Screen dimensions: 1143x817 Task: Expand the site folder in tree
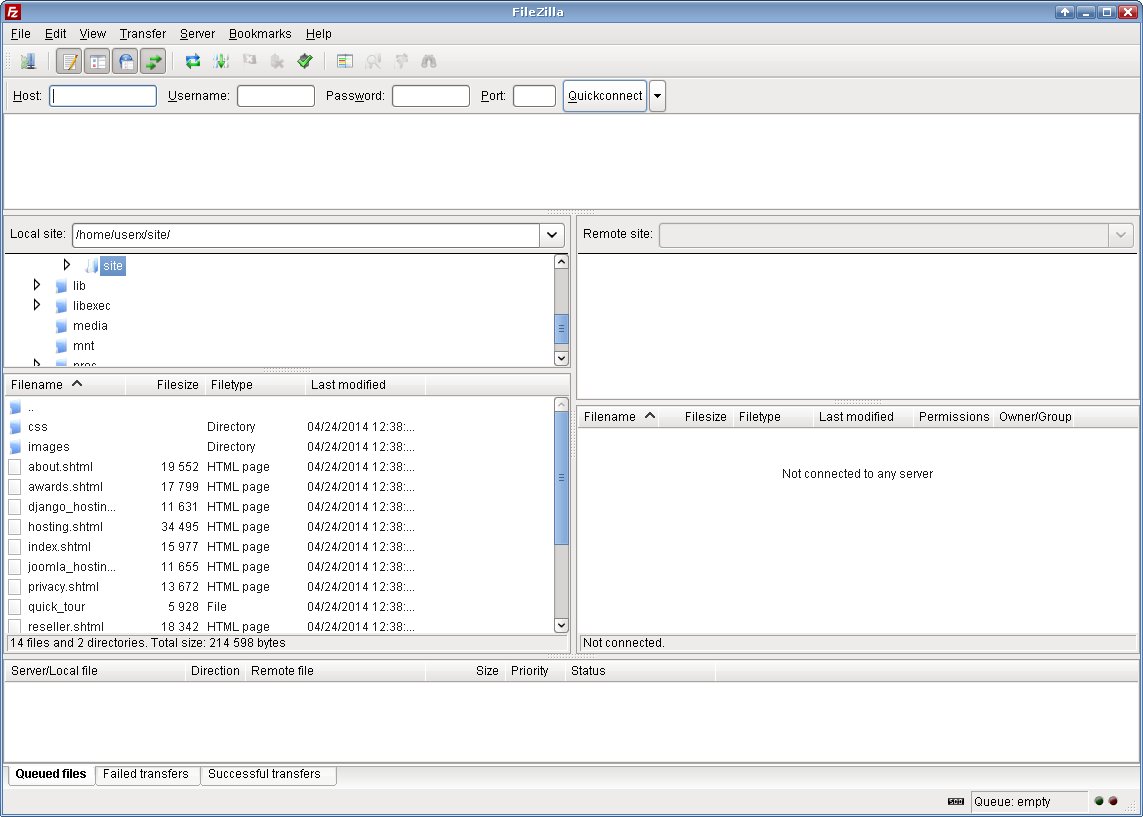click(x=66, y=265)
